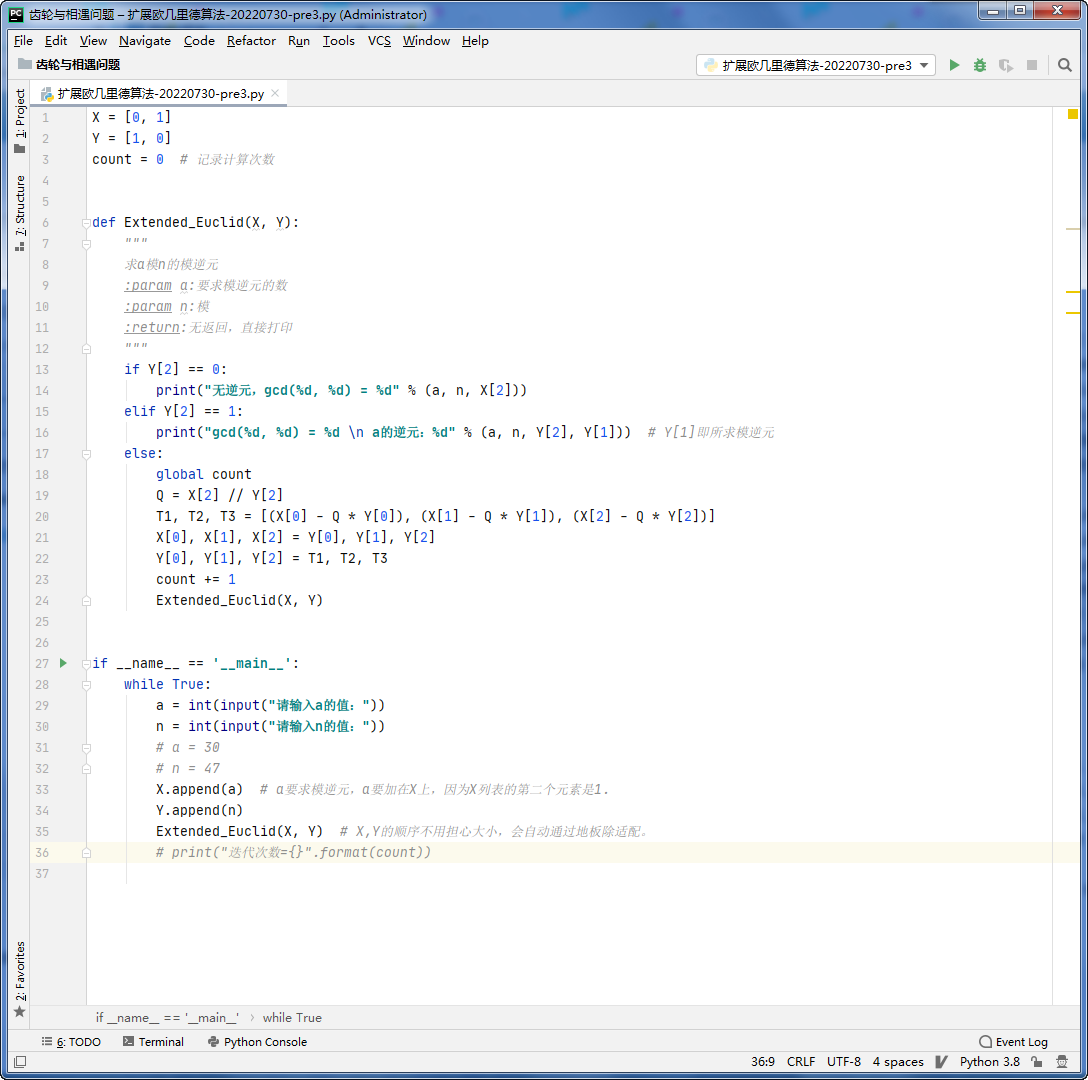Open the Edit menu
The height and width of the screenshot is (1080, 1088).
coord(56,41)
